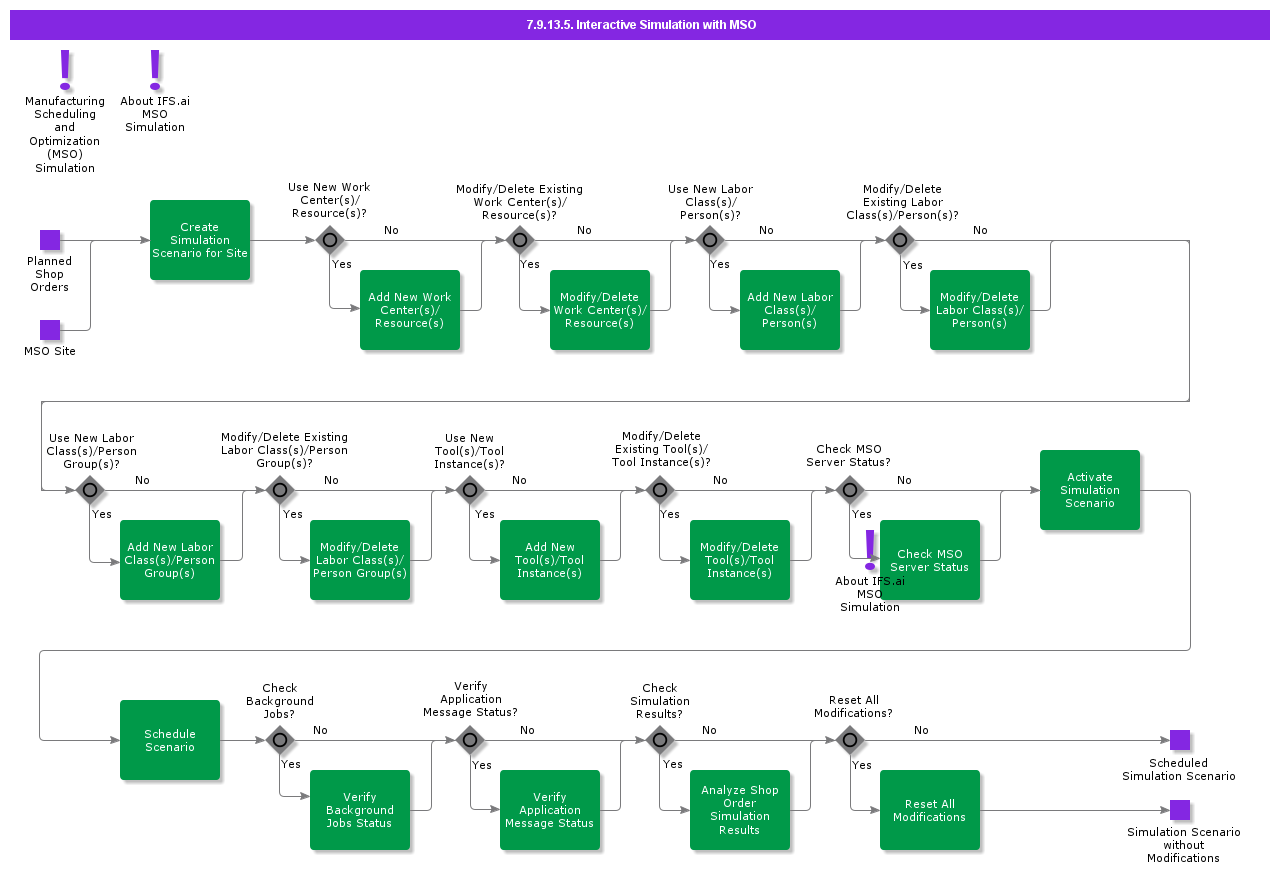The height and width of the screenshot is (883, 1280).
Task: Click the Modify/Delete Existing Labor Class(s)/Person Group(s) diamond
Action: point(280,490)
